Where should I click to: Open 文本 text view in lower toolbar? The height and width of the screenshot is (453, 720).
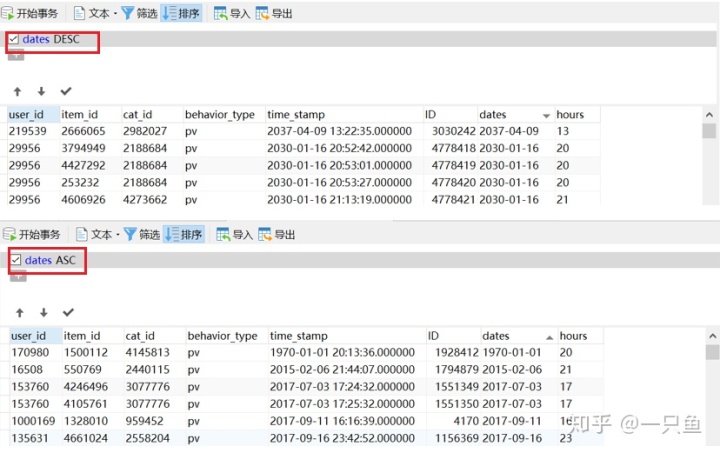tap(94, 235)
